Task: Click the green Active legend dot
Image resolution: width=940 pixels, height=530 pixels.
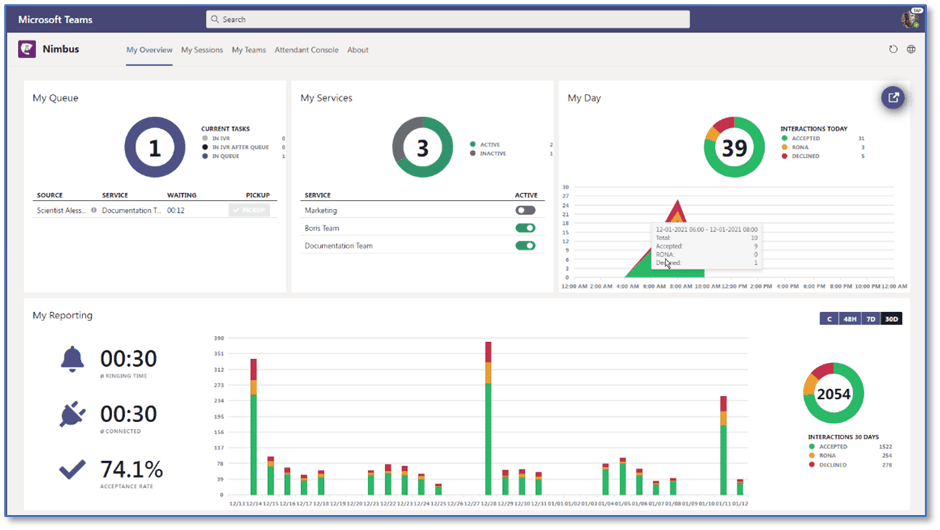Action: tap(473, 144)
